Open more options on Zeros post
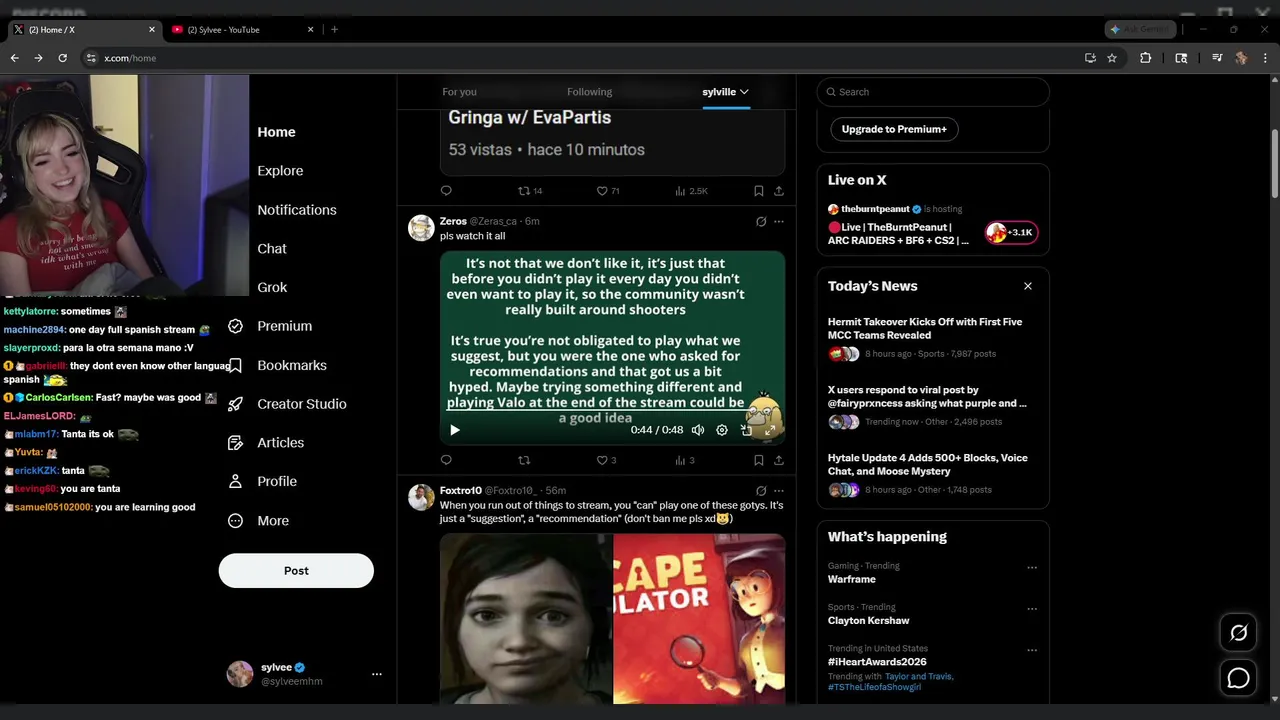Viewport: 1280px width, 720px height. pos(779,221)
